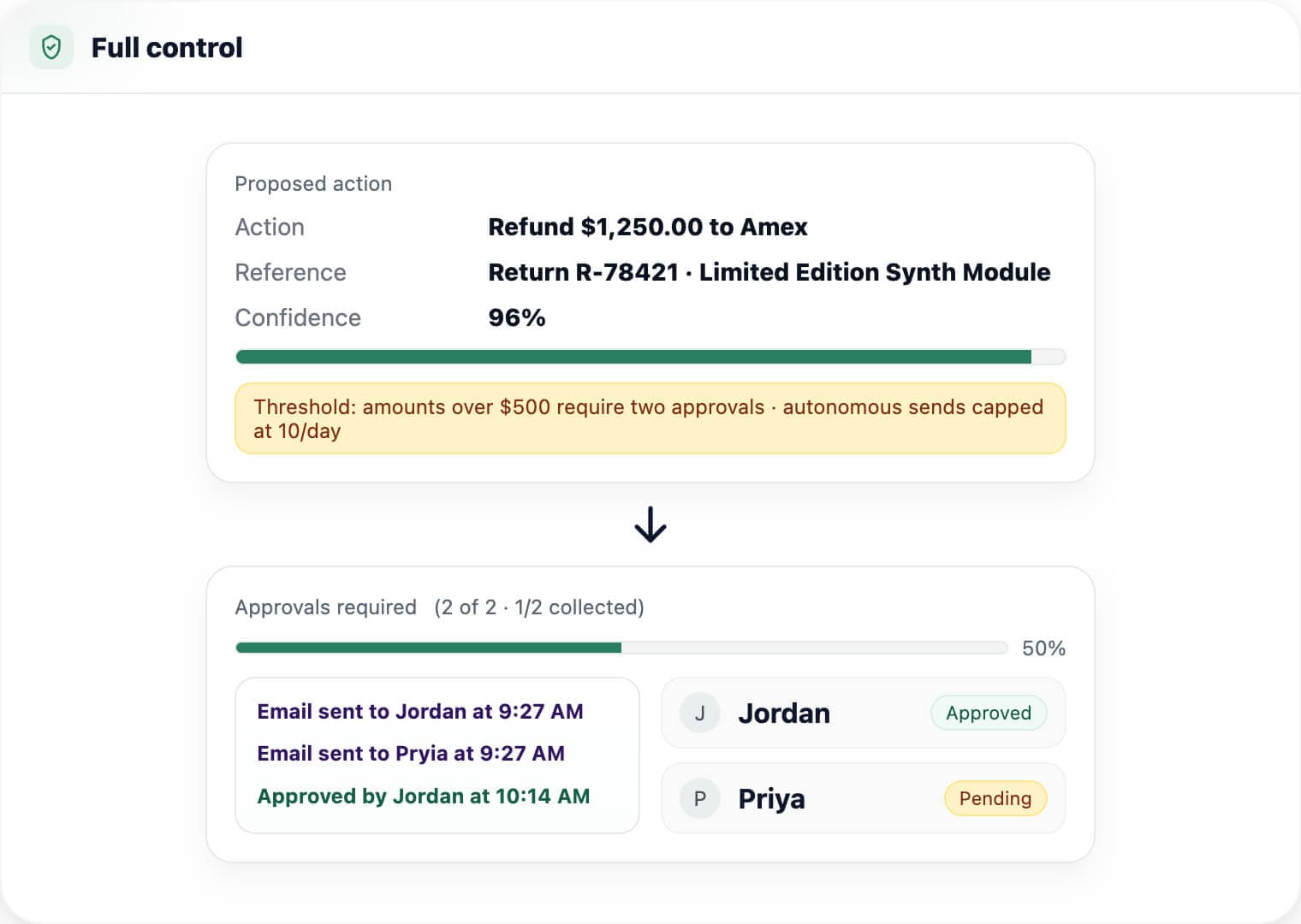Select Jordan's avatar initial circle
The image size is (1301, 924).
(x=699, y=713)
